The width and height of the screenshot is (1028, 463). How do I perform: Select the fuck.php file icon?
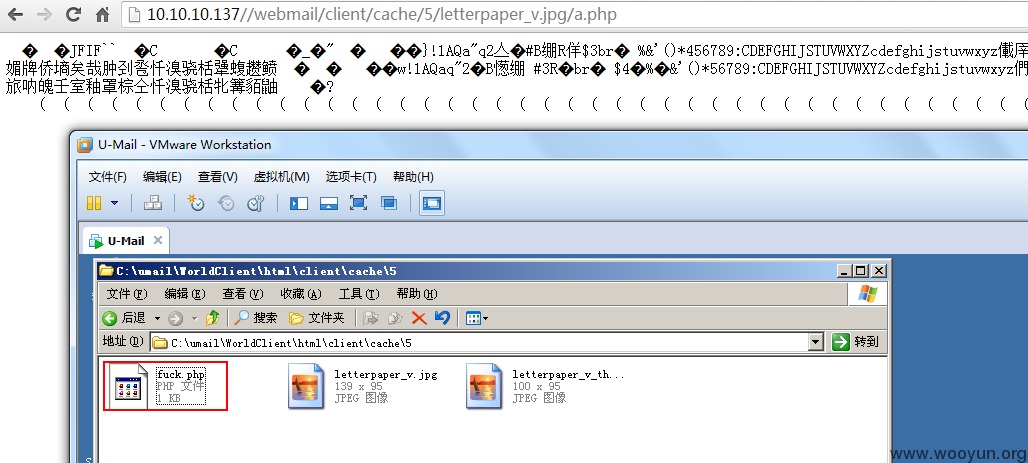(128, 387)
